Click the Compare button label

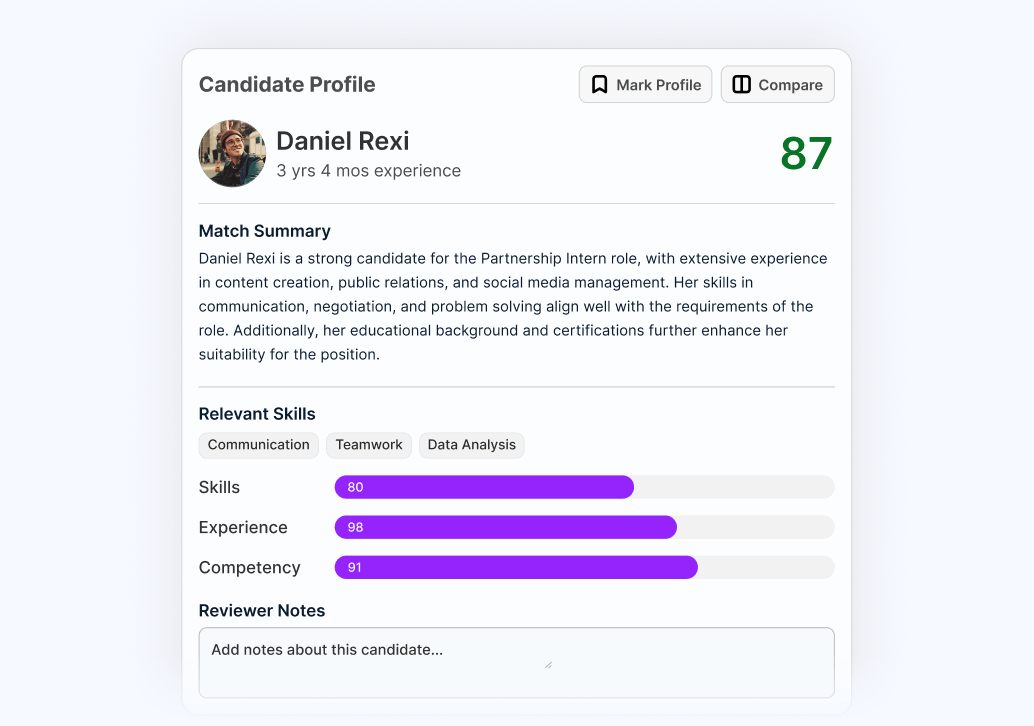pyautogui.click(x=790, y=85)
